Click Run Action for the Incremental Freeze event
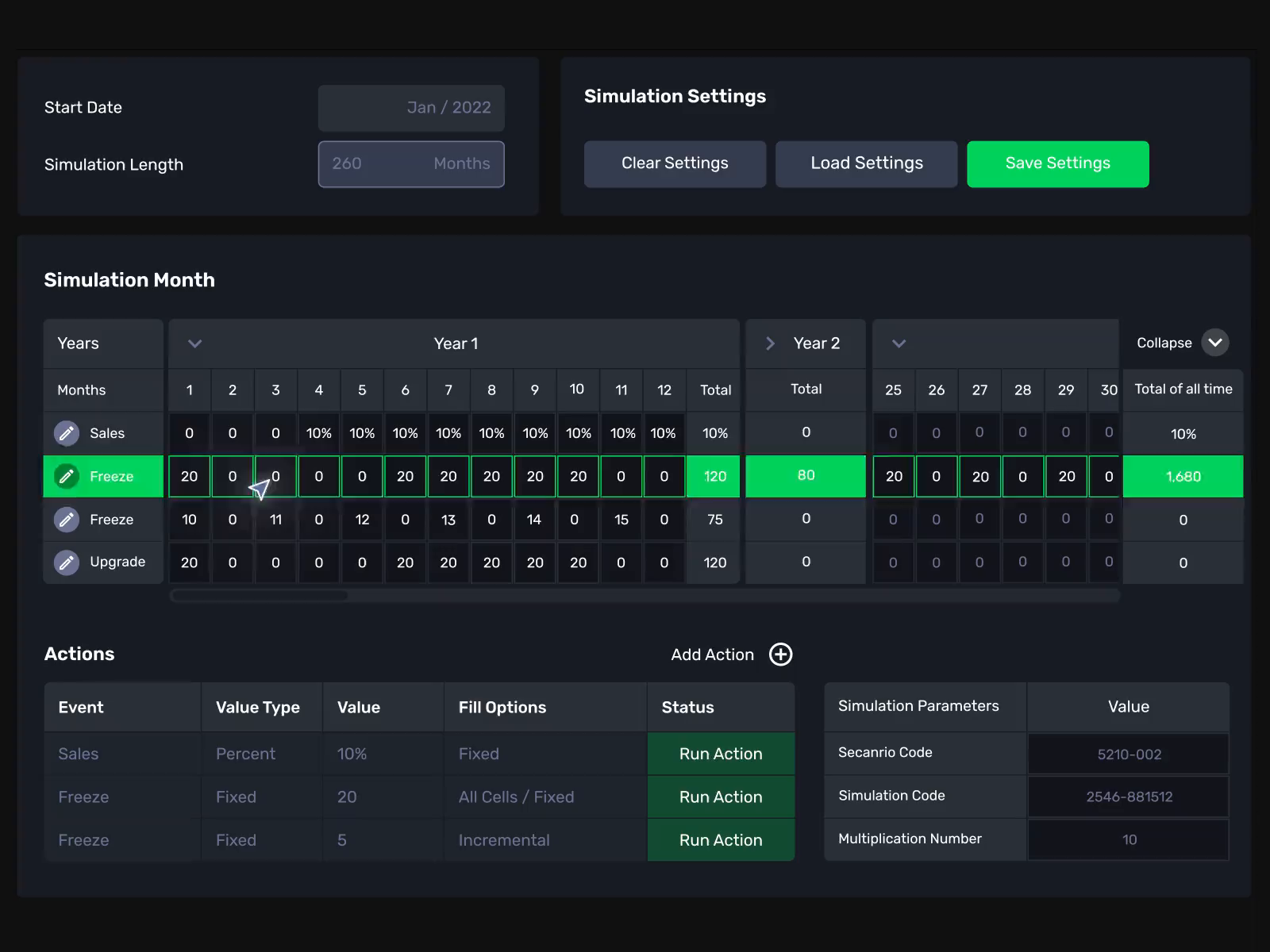The width and height of the screenshot is (1270, 952). pos(720,839)
